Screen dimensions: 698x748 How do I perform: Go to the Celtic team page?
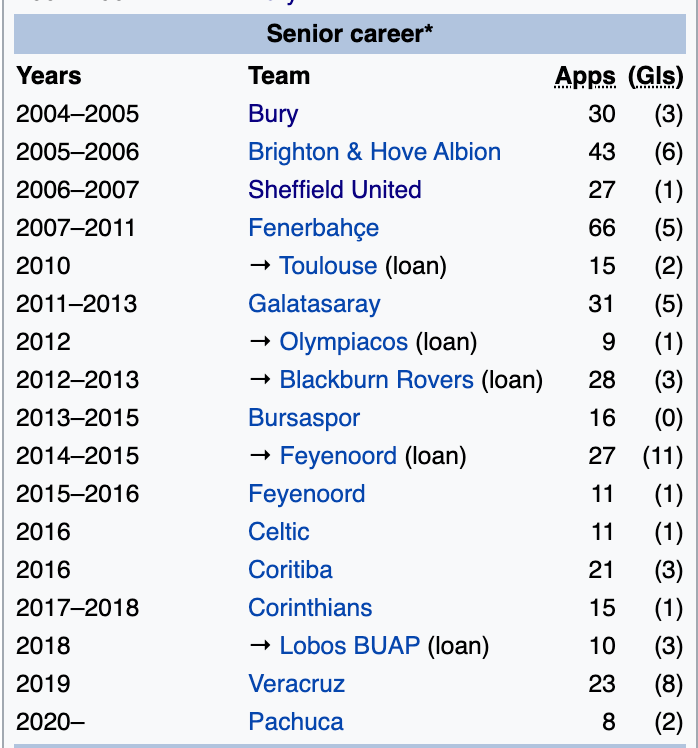279,532
